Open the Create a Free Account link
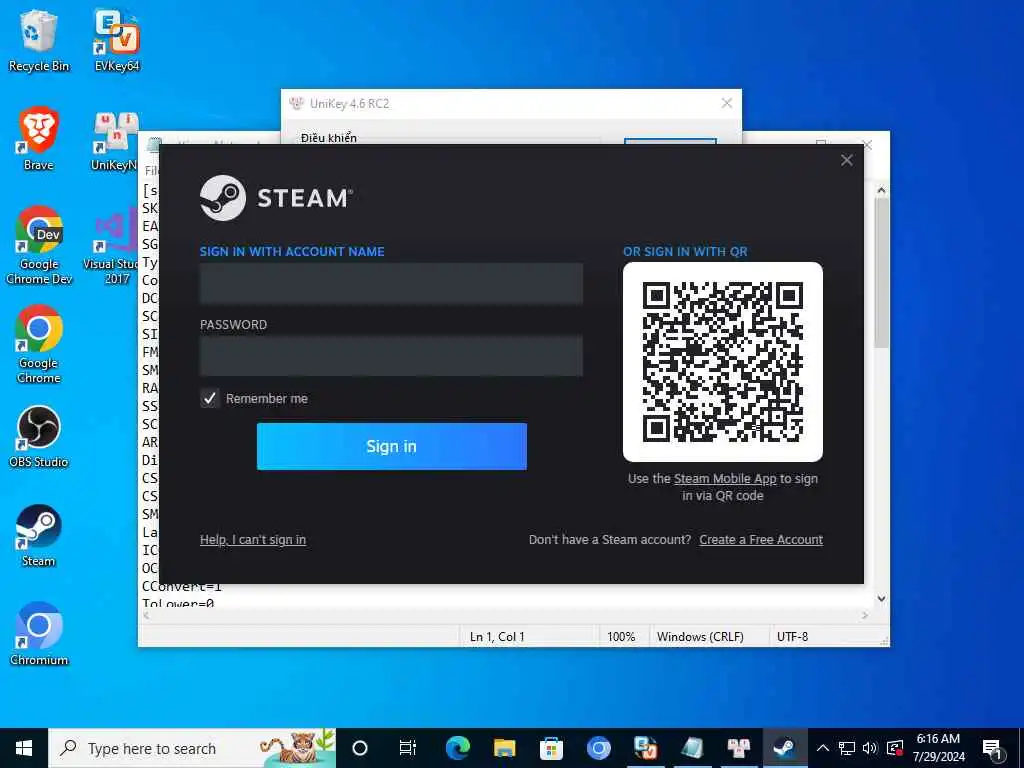Screen dimensions: 1024x768 [761, 539]
